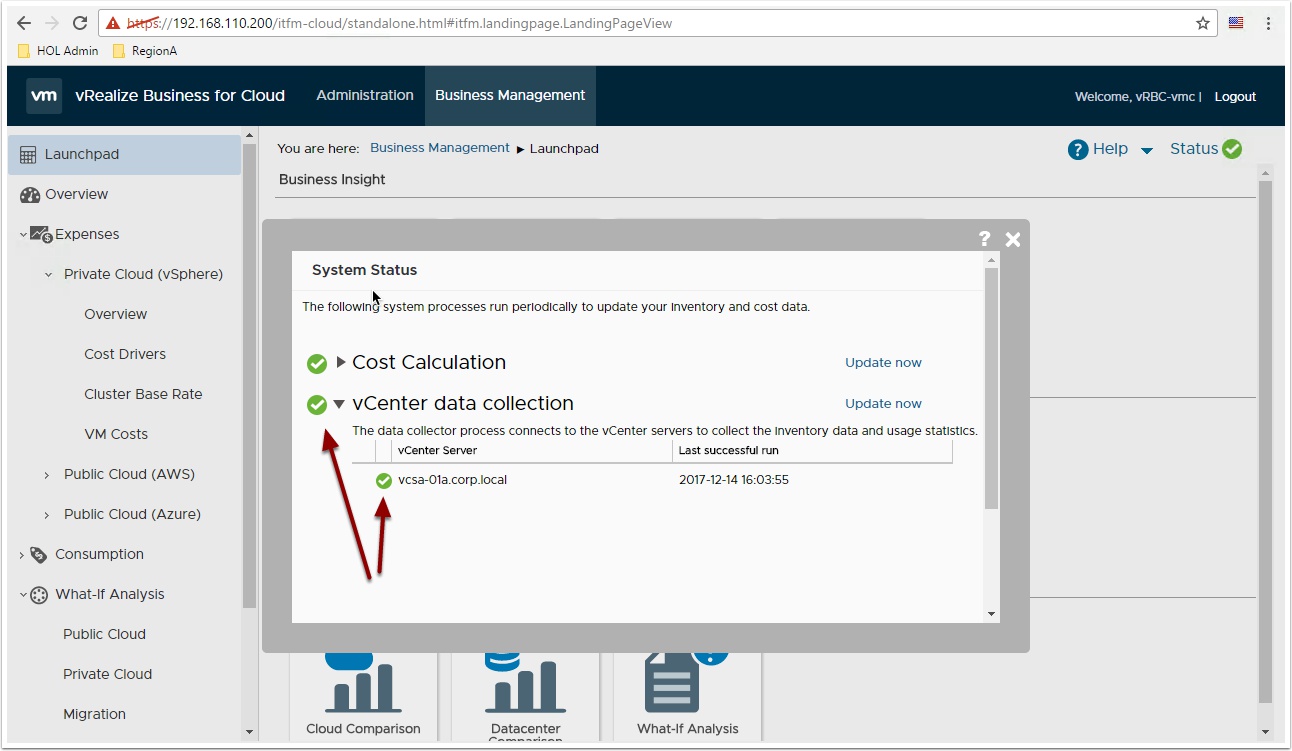Click the 2017-12-14 16:03:55 timestamp

(734, 481)
